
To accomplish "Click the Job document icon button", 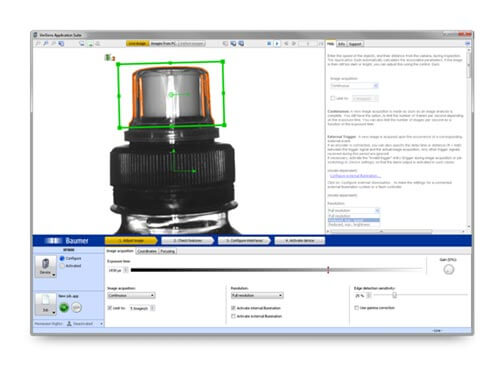I will [46, 304].
